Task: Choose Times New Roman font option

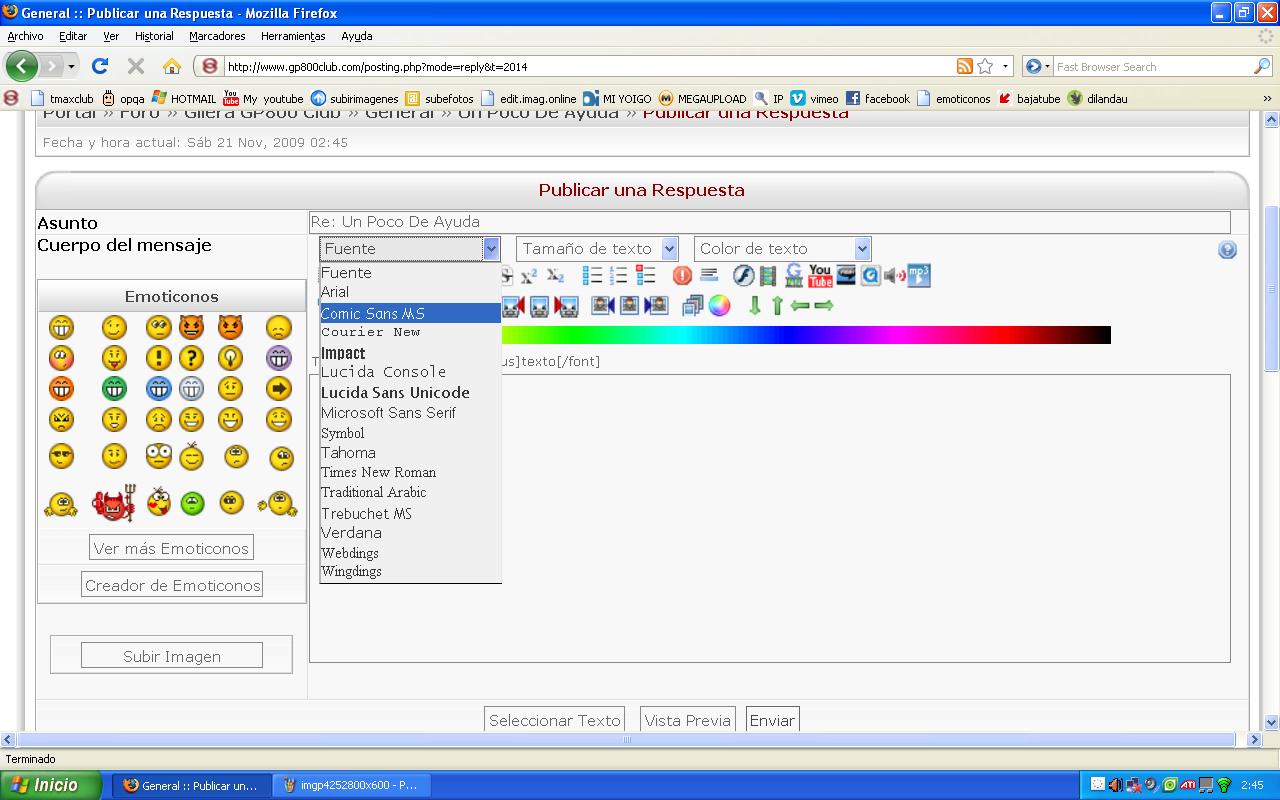Action: (378, 472)
